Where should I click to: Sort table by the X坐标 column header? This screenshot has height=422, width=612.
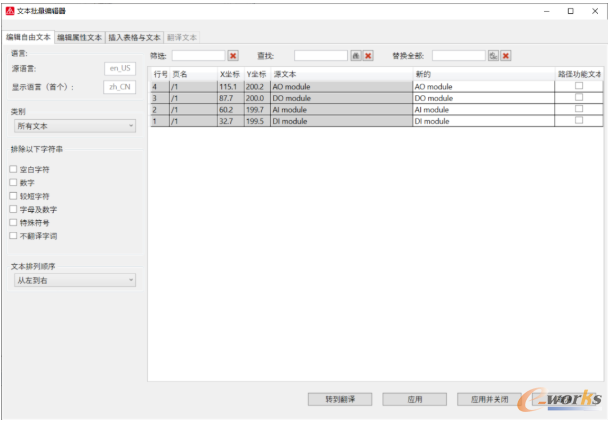pos(231,74)
